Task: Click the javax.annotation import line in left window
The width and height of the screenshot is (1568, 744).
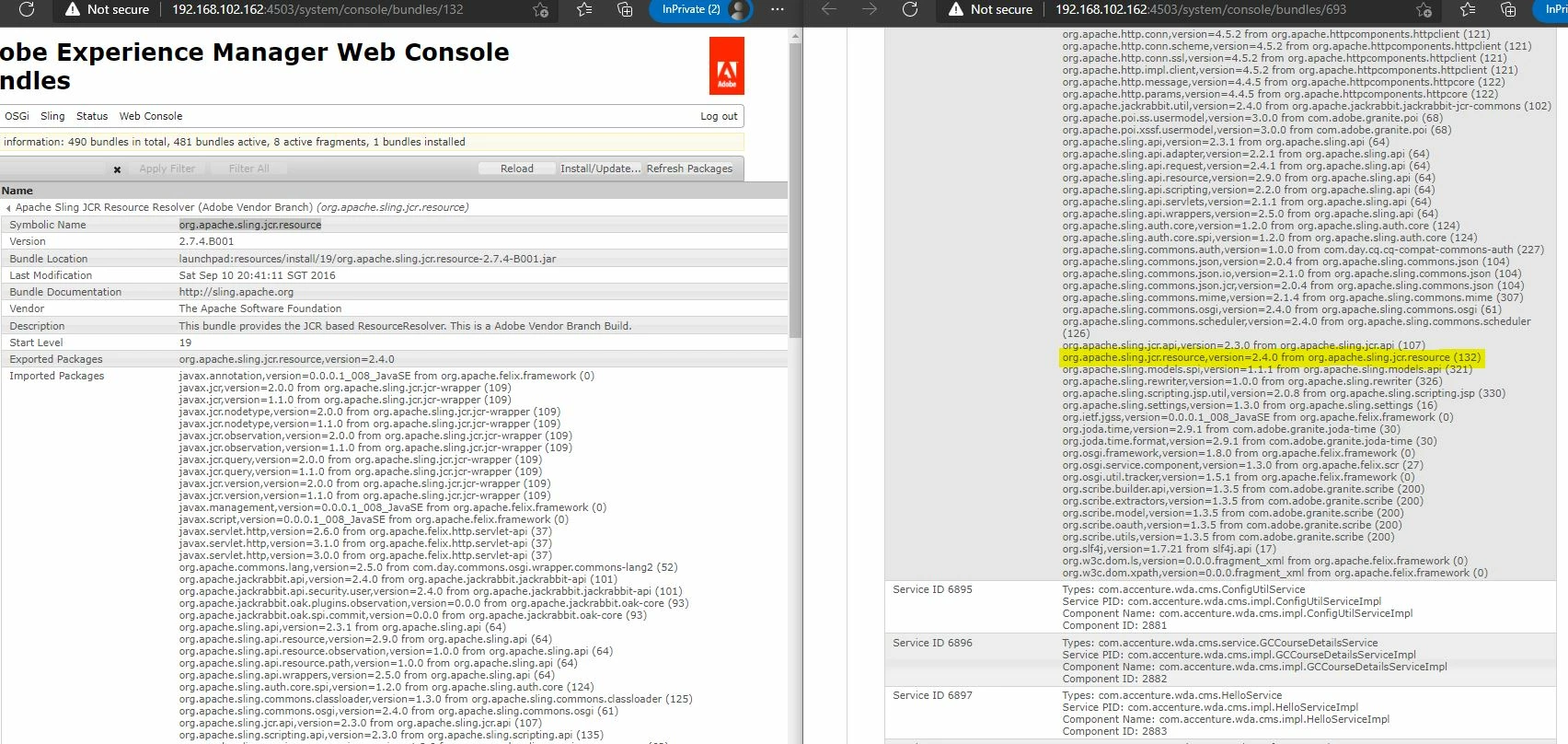Action: (x=386, y=376)
